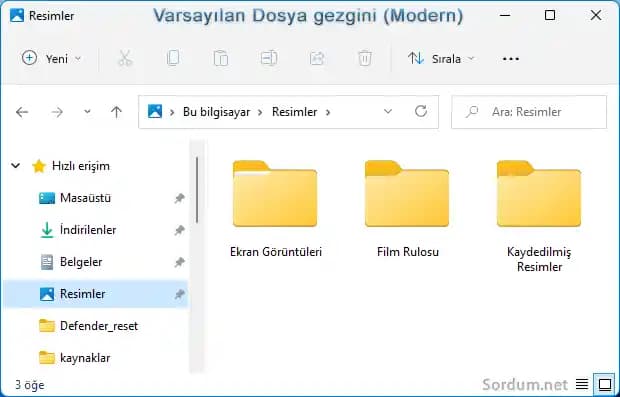620x397 pixels.
Task: Open the Sırala sort dropdown
Action: tap(441, 59)
